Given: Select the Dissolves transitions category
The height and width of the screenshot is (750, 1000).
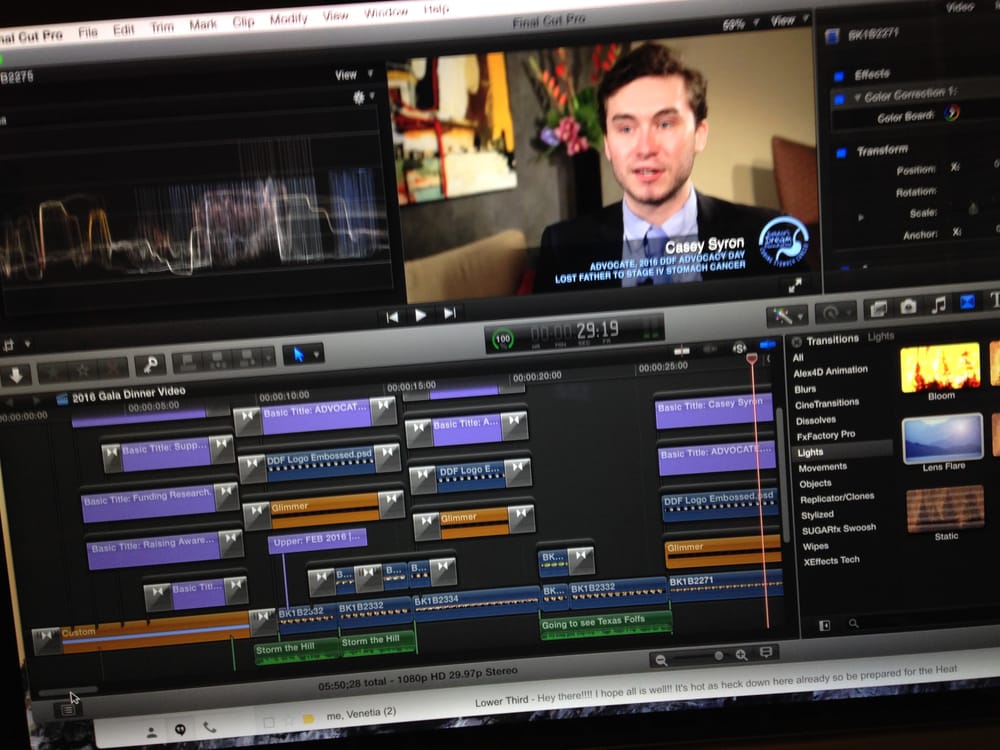Looking at the screenshot, I should click(816, 420).
